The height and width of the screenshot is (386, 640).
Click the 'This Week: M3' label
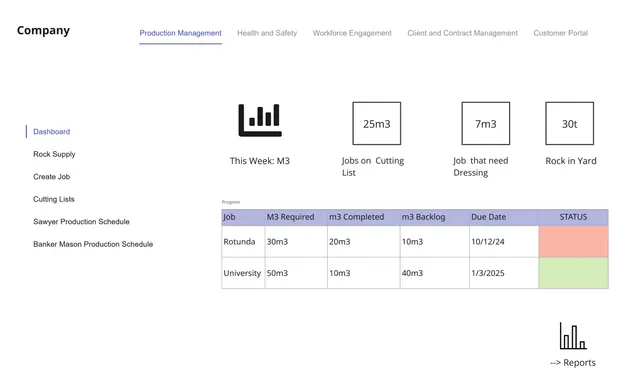click(260, 161)
